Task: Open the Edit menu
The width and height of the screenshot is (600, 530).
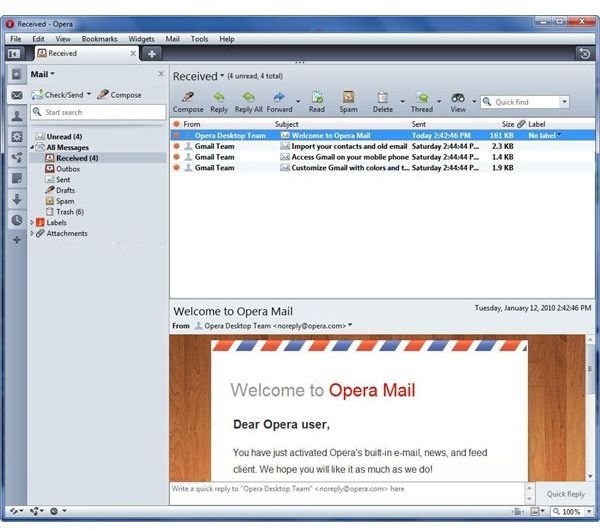Action: pos(38,39)
